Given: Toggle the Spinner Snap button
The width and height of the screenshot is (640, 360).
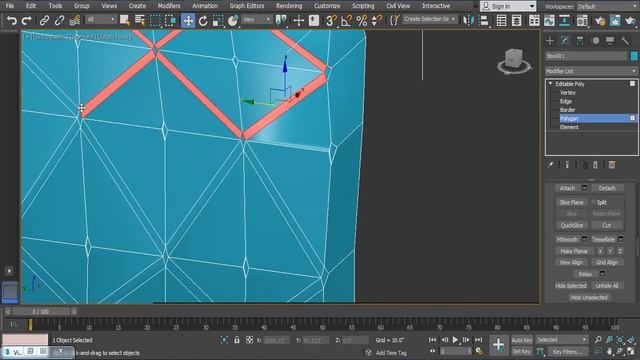Looking at the screenshot, I should pyautogui.click(x=376, y=20).
